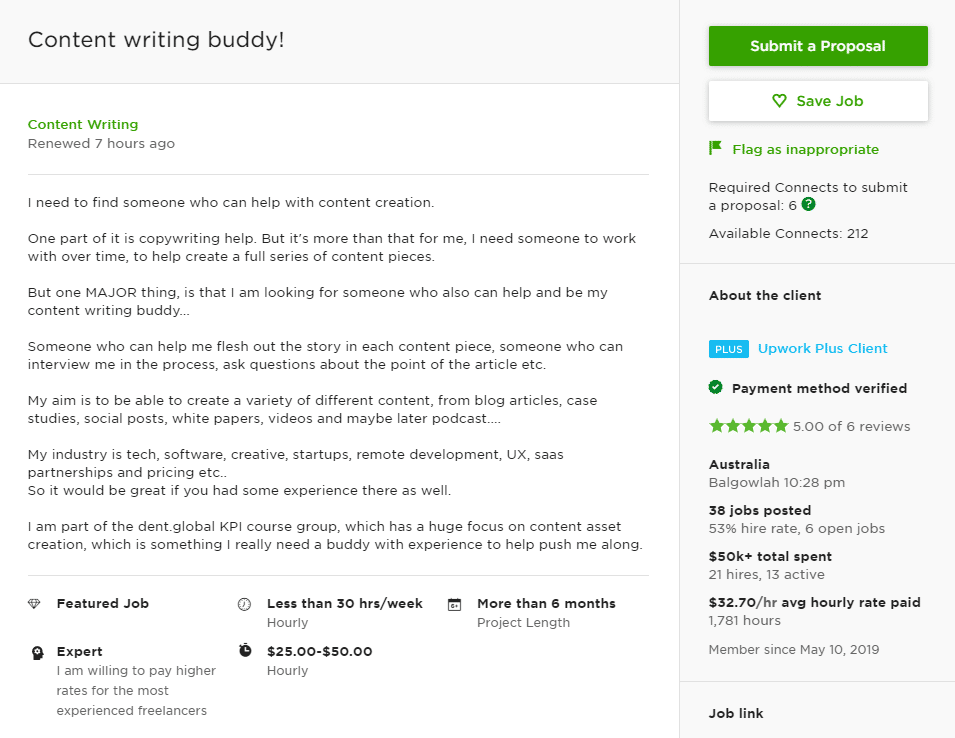The image size is (955, 738).
Task: Click the Job link section heading
Action: (735, 713)
